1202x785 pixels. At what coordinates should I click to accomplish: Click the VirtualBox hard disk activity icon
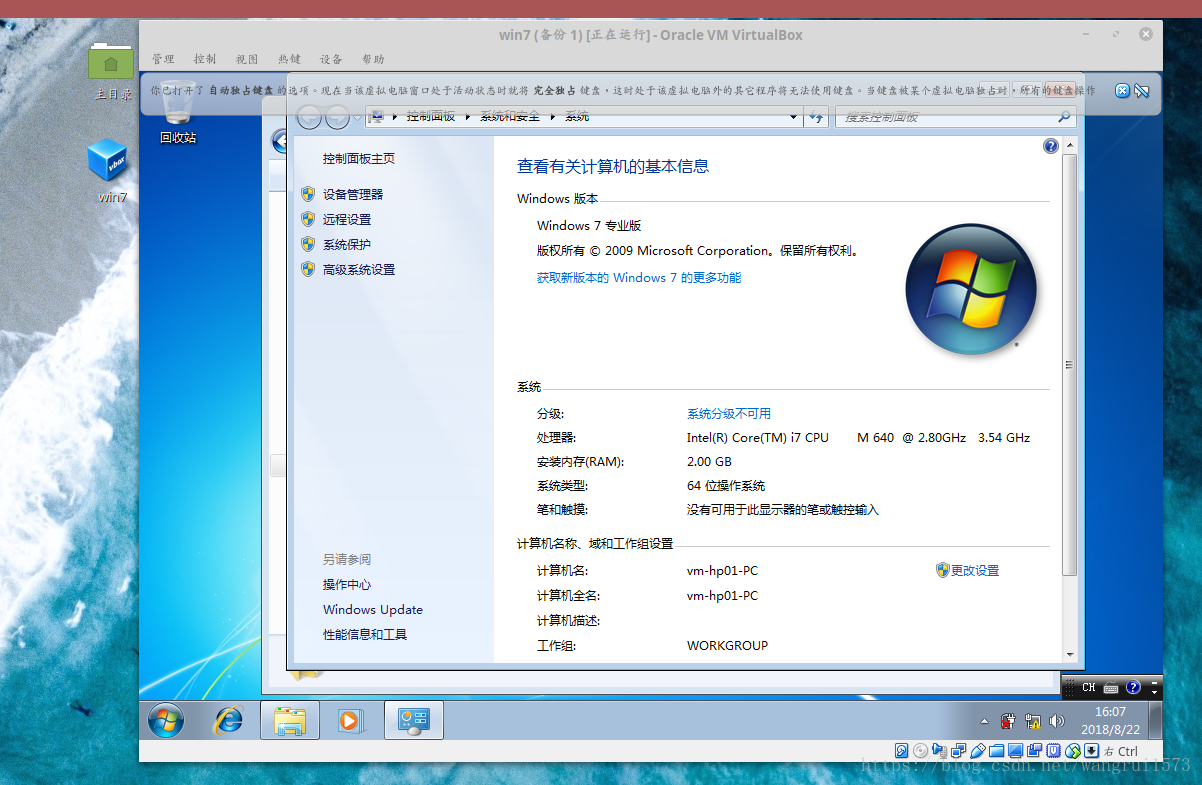(901, 751)
